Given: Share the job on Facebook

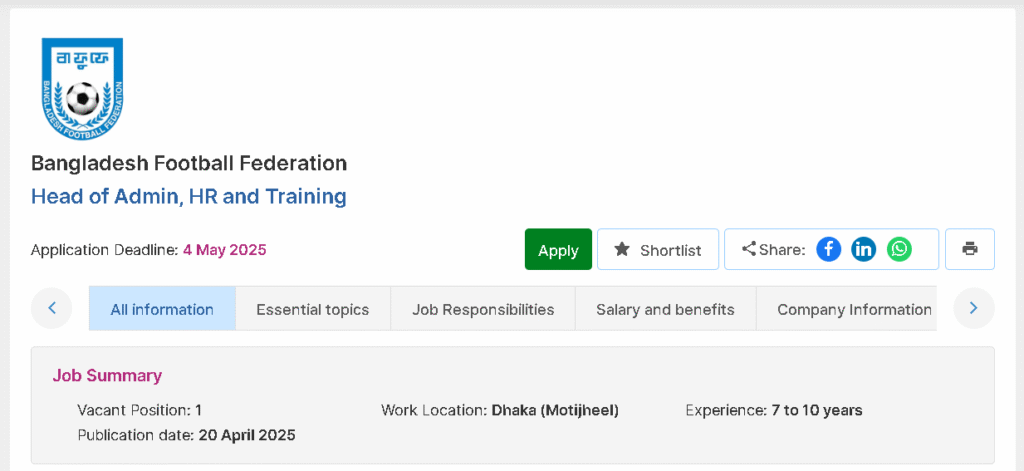Looking at the screenshot, I should coord(829,249).
